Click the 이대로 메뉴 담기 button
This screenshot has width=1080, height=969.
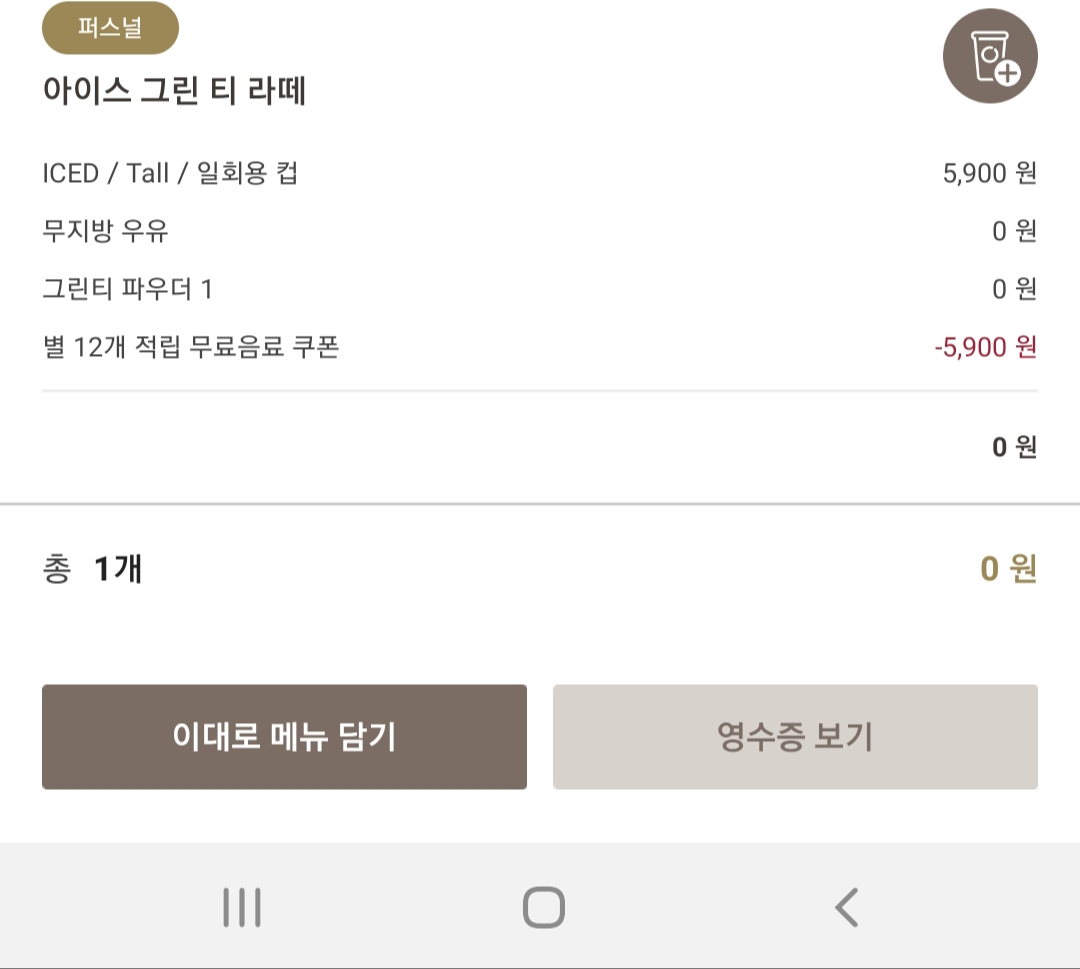pyautogui.click(x=284, y=737)
